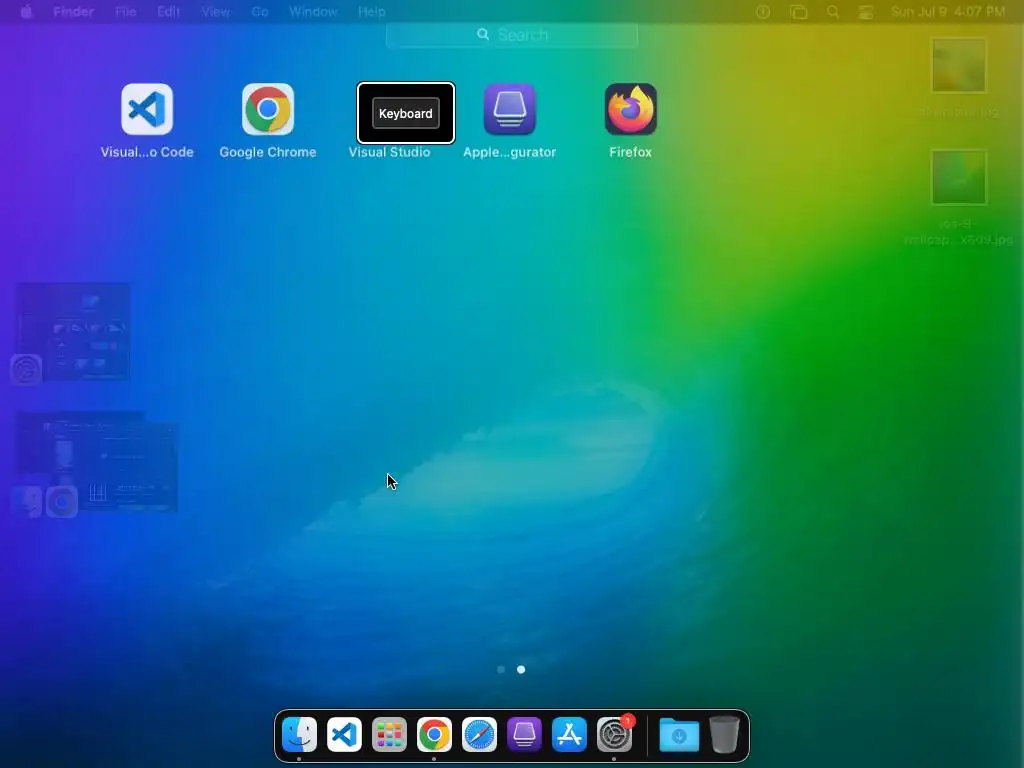Switch to first Launchpad page dot
Screen dimensions: 1024x768
pyautogui.click(x=501, y=669)
